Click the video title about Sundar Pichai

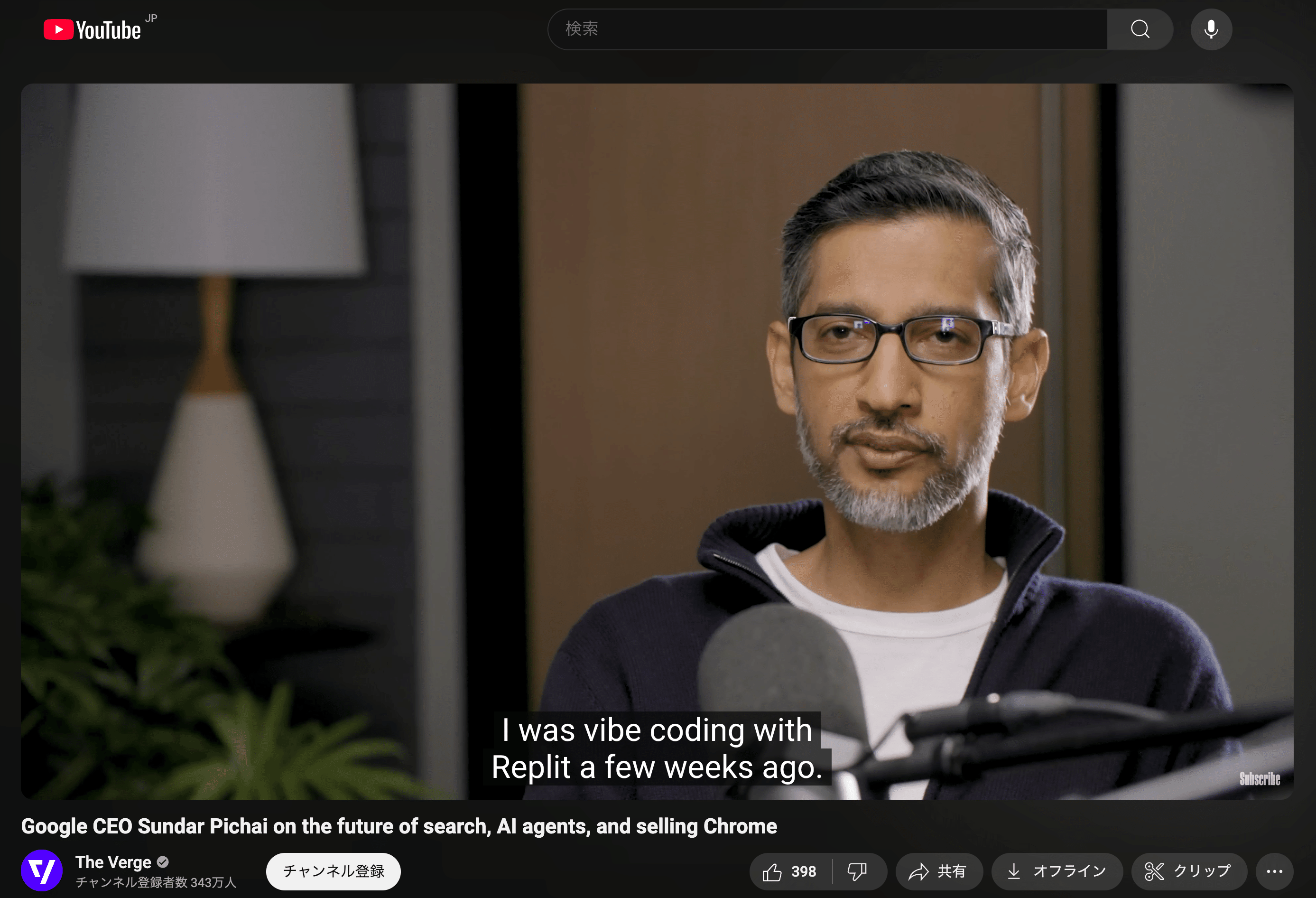pos(399,827)
